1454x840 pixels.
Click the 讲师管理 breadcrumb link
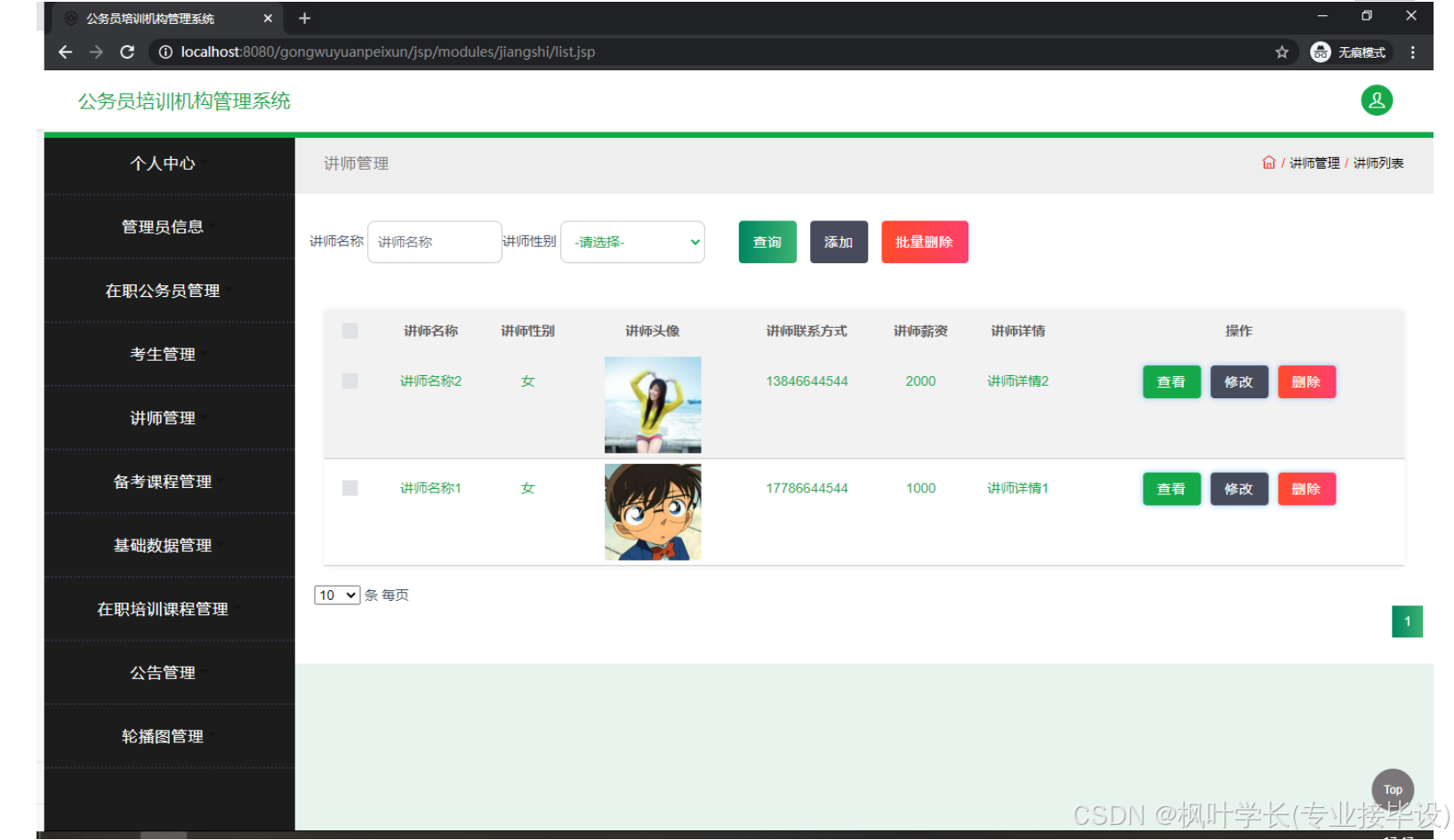click(1314, 163)
